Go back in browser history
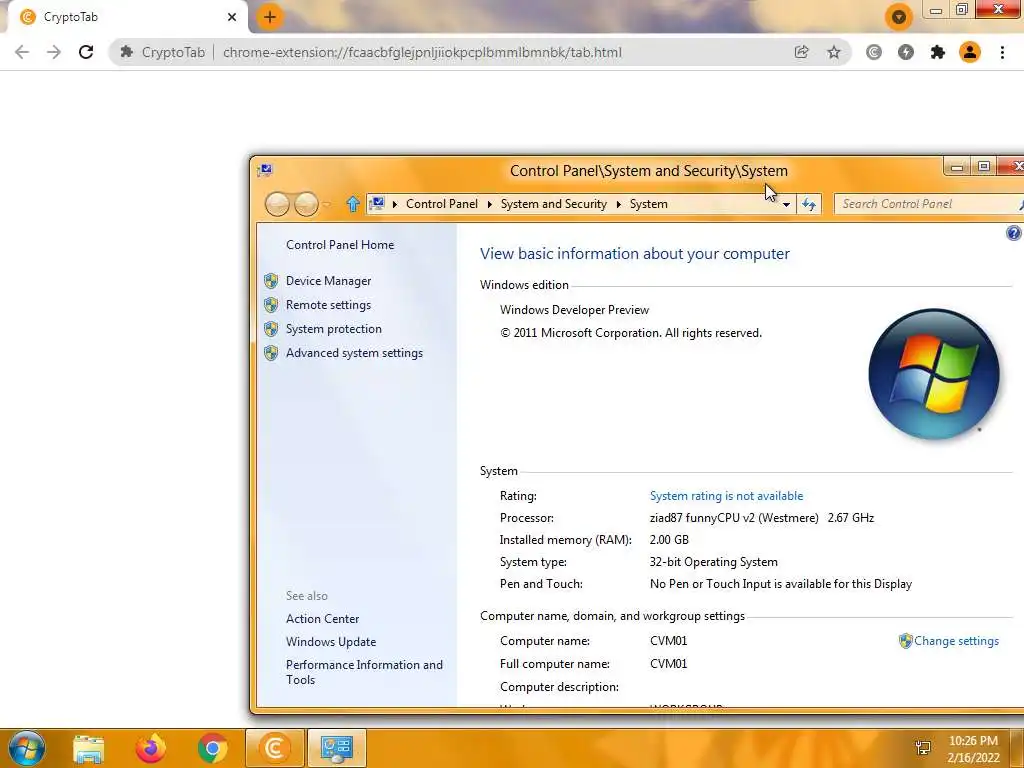 (x=22, y=52)
